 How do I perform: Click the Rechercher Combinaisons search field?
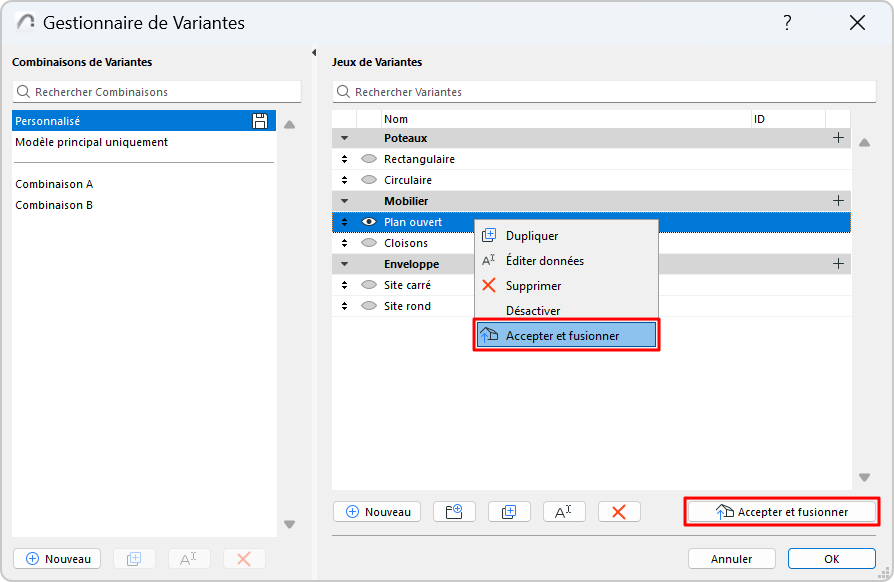(157, 92)
